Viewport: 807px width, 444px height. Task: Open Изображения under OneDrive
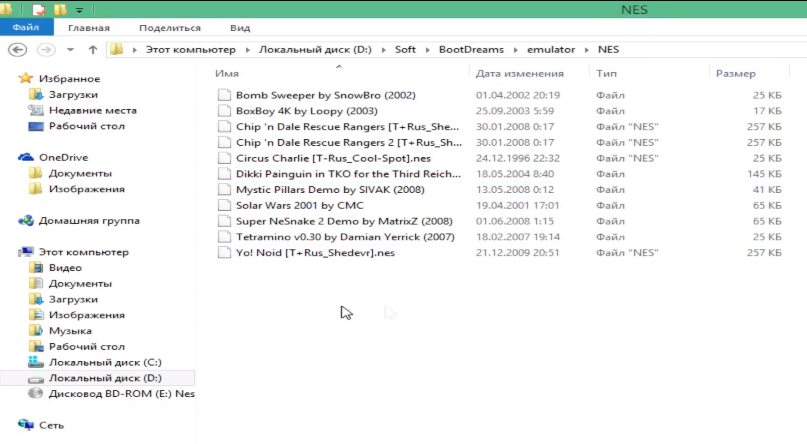[x=86, y=189]
